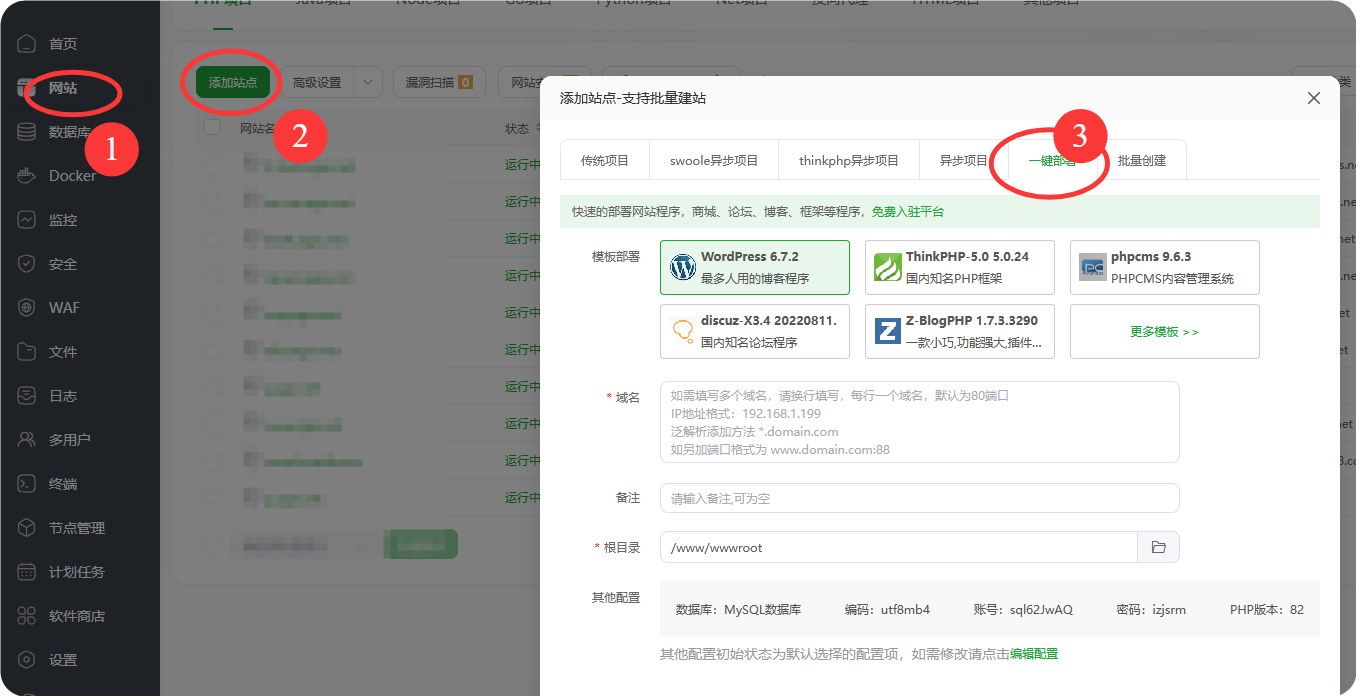Switch to the 批量创建 tab
The image size is (1356, 696).
[1141, 160]
